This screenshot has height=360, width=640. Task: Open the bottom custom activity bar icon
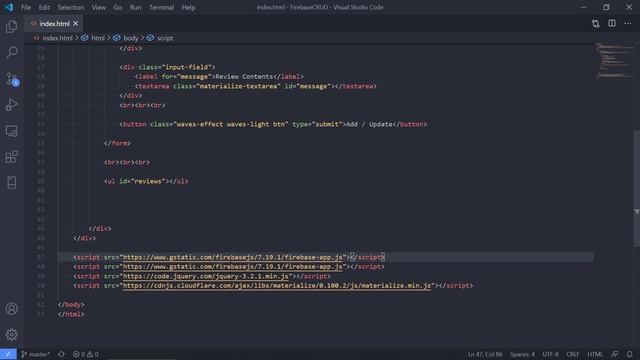click(x=11, y=183)
